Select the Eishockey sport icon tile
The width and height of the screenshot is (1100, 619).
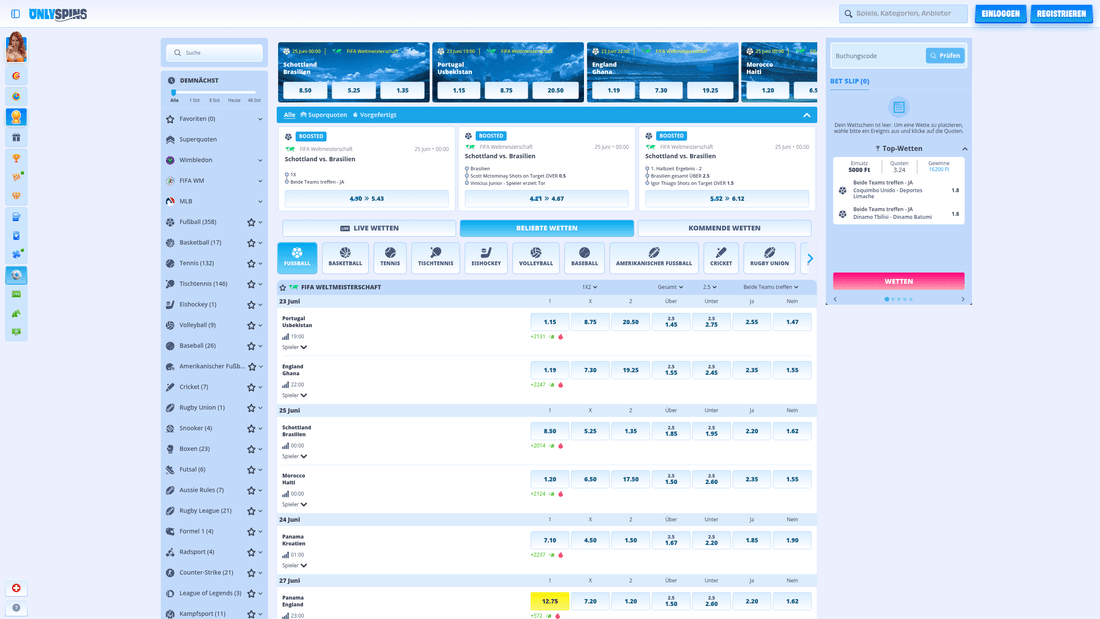(x=486, y=258)
